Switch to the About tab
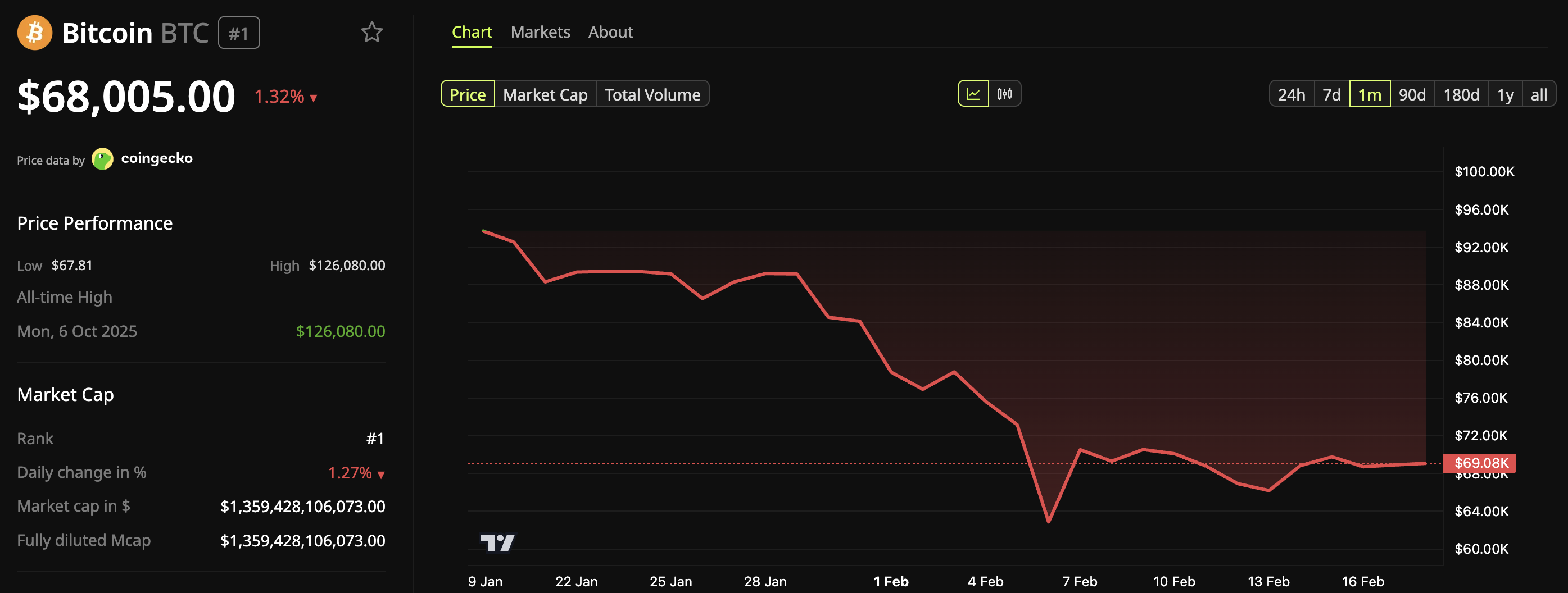Image resolution: width=1568 pixels, height=593 pixels. click(610, 31)
